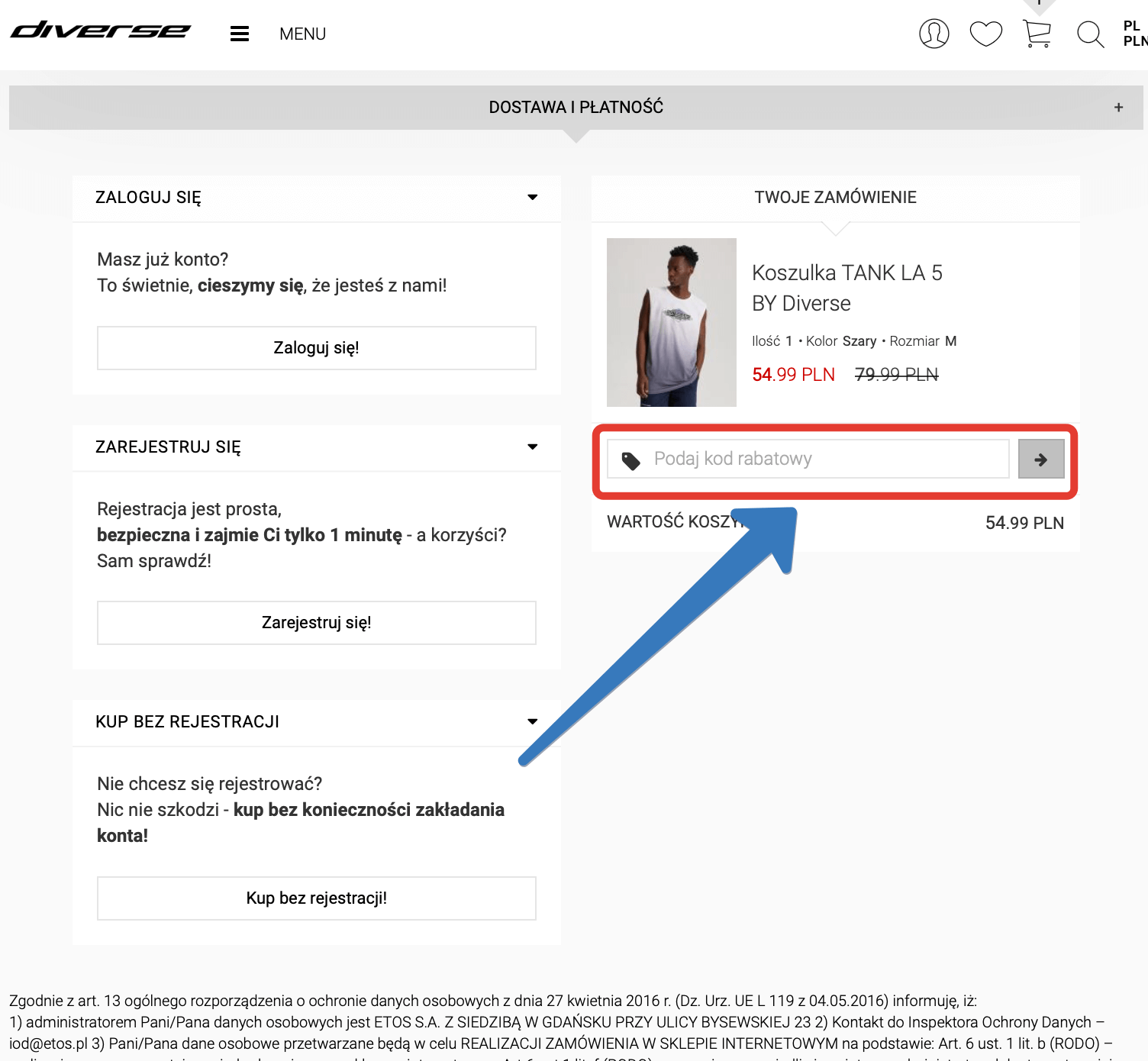This screenshot has height=1061, width=1148.
Task: Open the hamburger menu icon
Action: (x=240, y=34)
